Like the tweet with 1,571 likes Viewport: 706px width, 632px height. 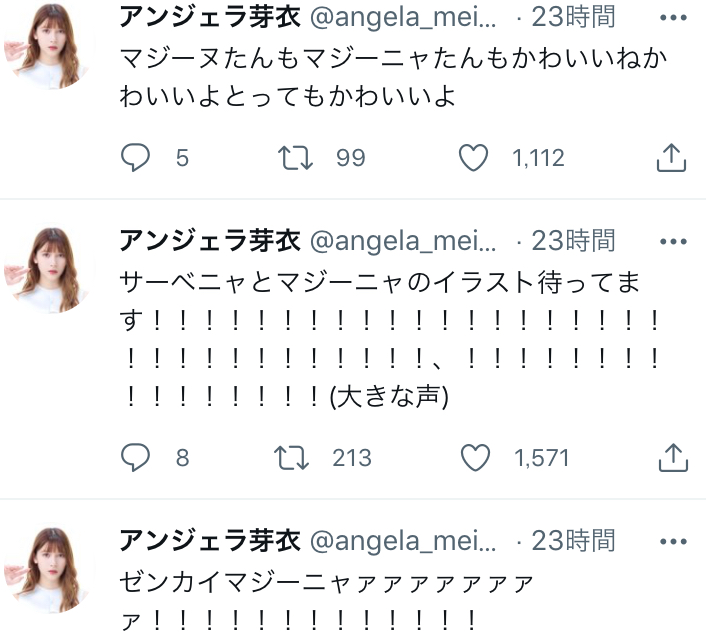coord(475,457)
